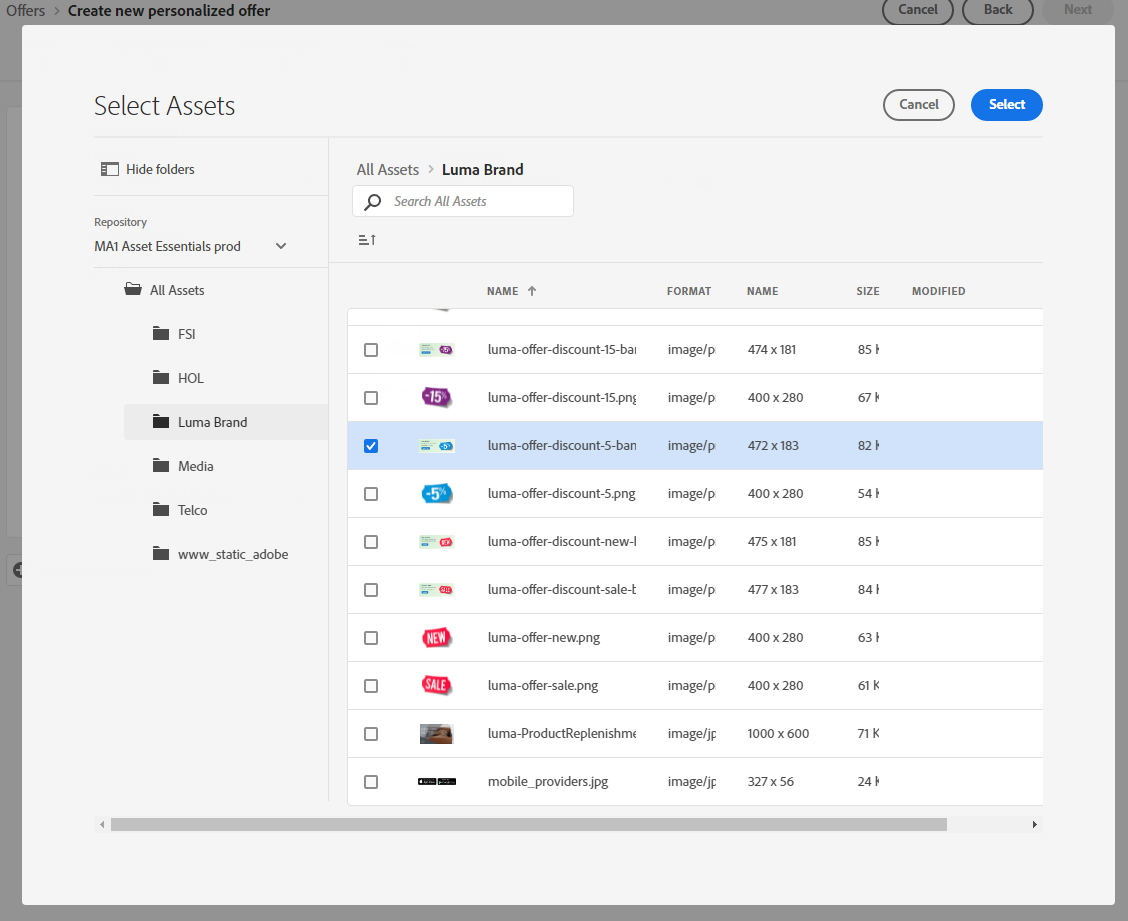Click the luma-offer-sale.png file name

543,686
